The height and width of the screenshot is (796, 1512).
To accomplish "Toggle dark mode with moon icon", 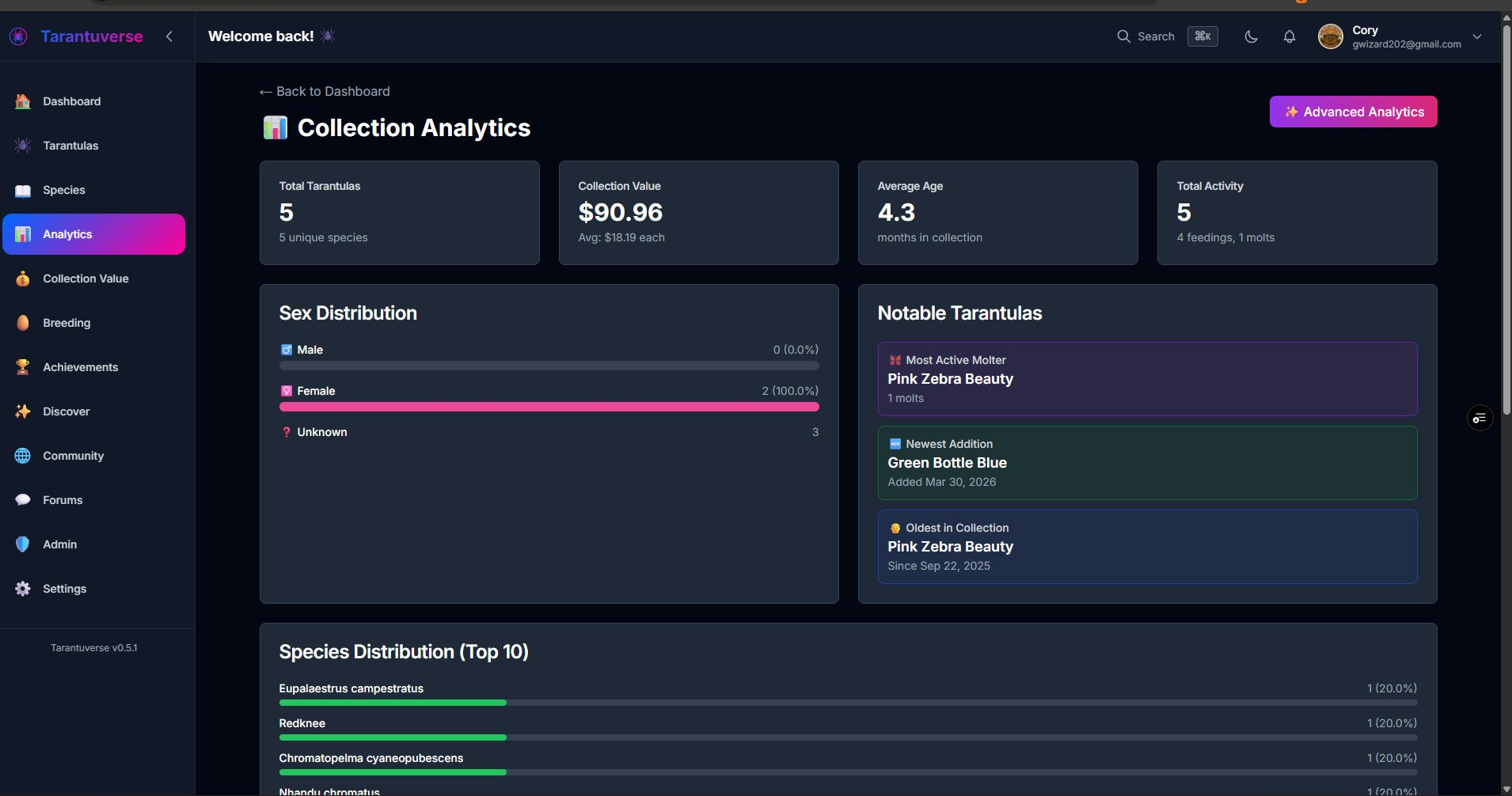I will click(1252, 36).
